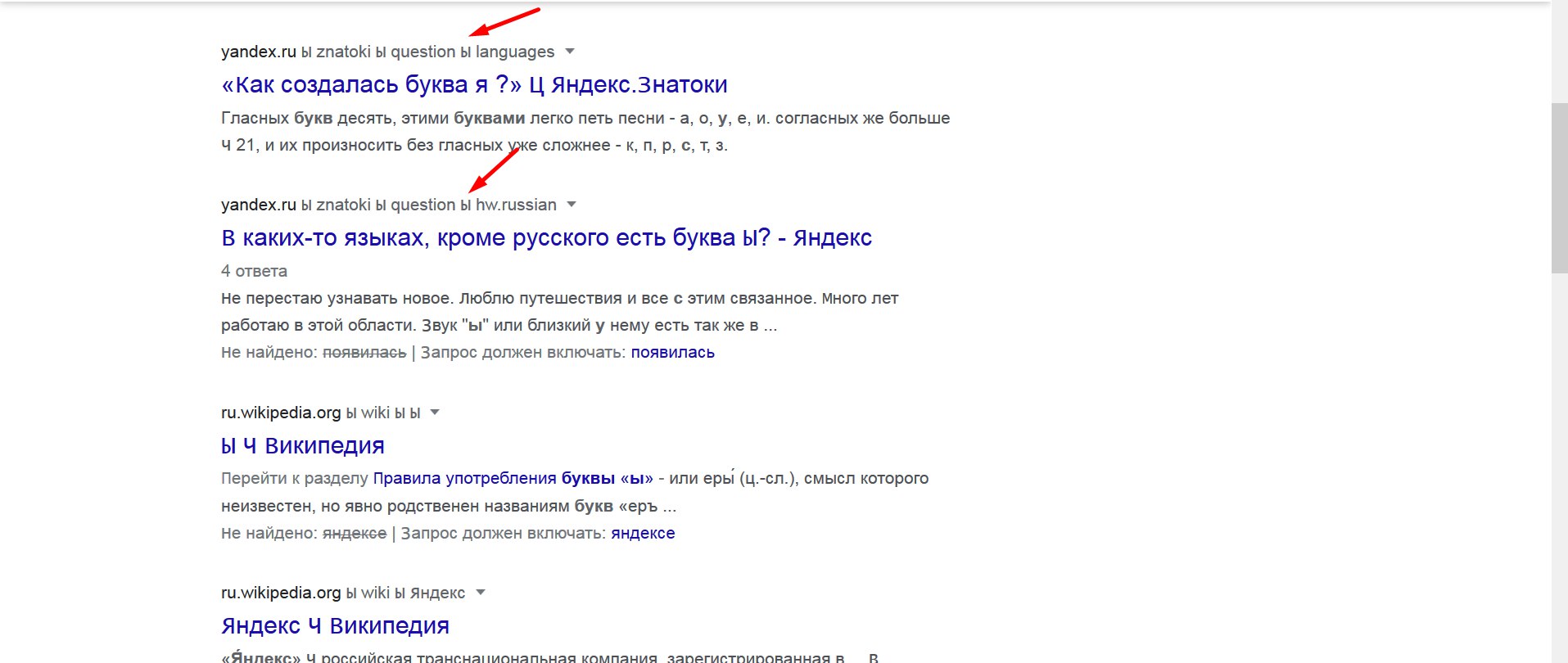This screenshot has width=1568, height=663.
Task: Click 'ru.wikipedia.org ы wiki ы ы' breadcrumb
Action: 321,413
